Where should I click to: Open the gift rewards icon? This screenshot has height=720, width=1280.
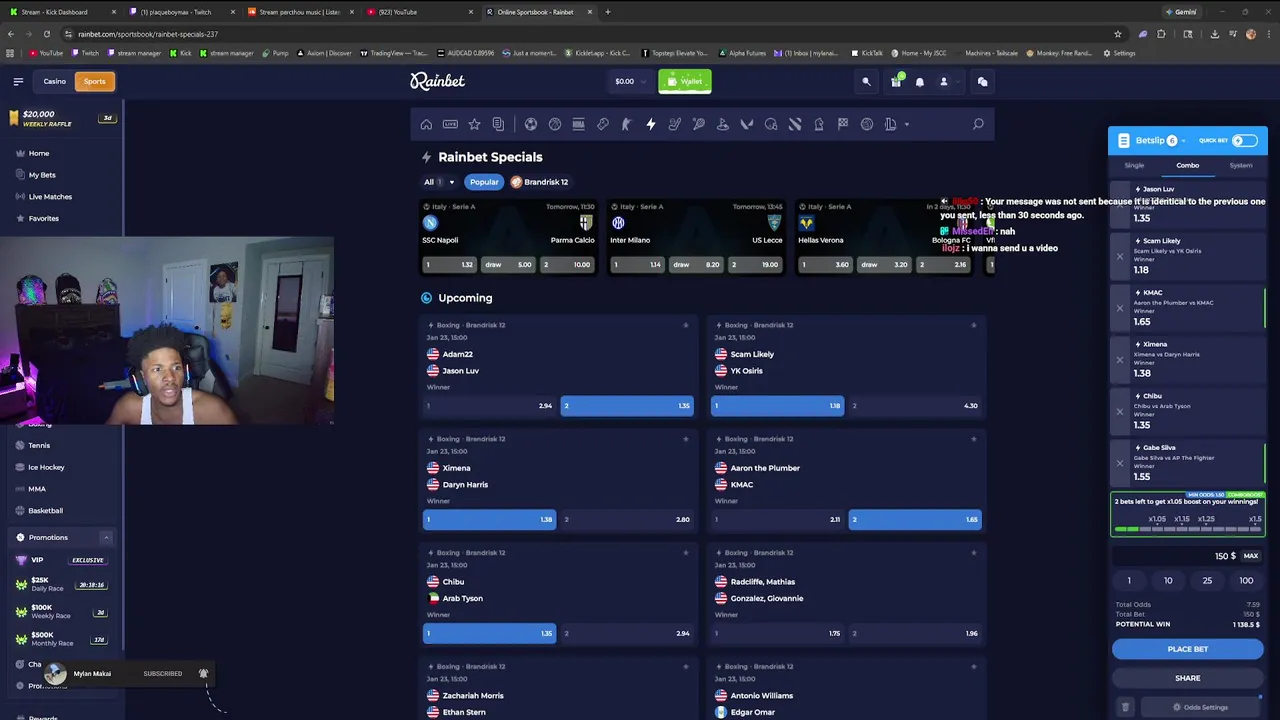pos(896,82)
